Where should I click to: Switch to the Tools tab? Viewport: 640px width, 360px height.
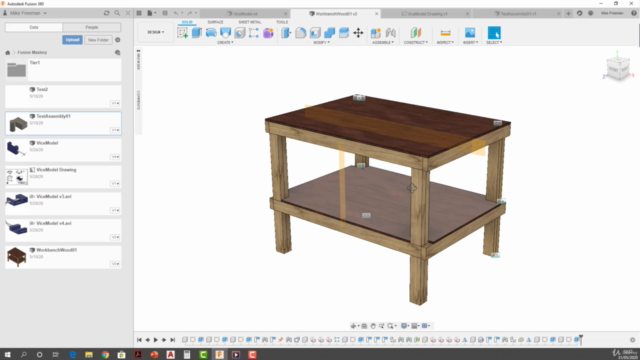[x=282, y=22]
